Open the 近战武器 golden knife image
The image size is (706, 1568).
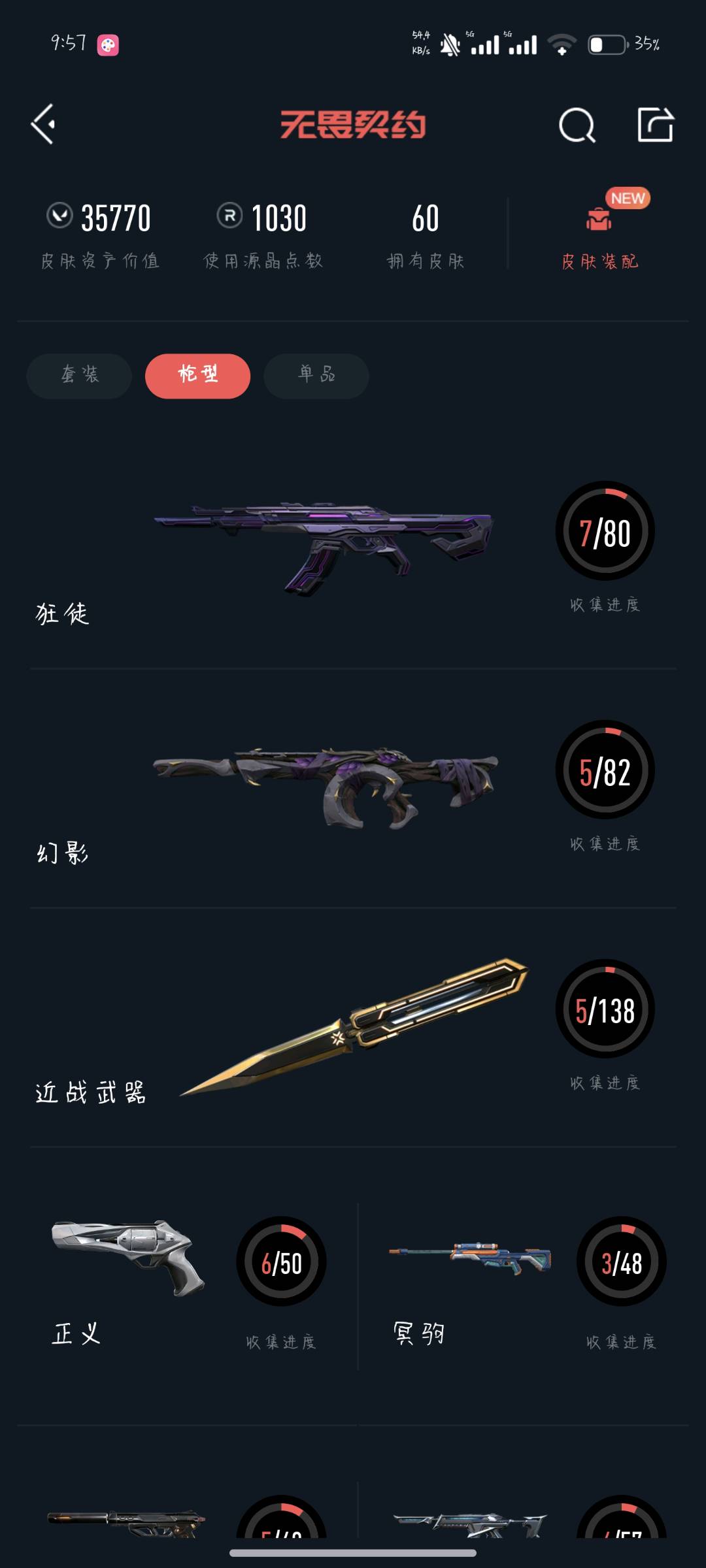[354, 1027]
